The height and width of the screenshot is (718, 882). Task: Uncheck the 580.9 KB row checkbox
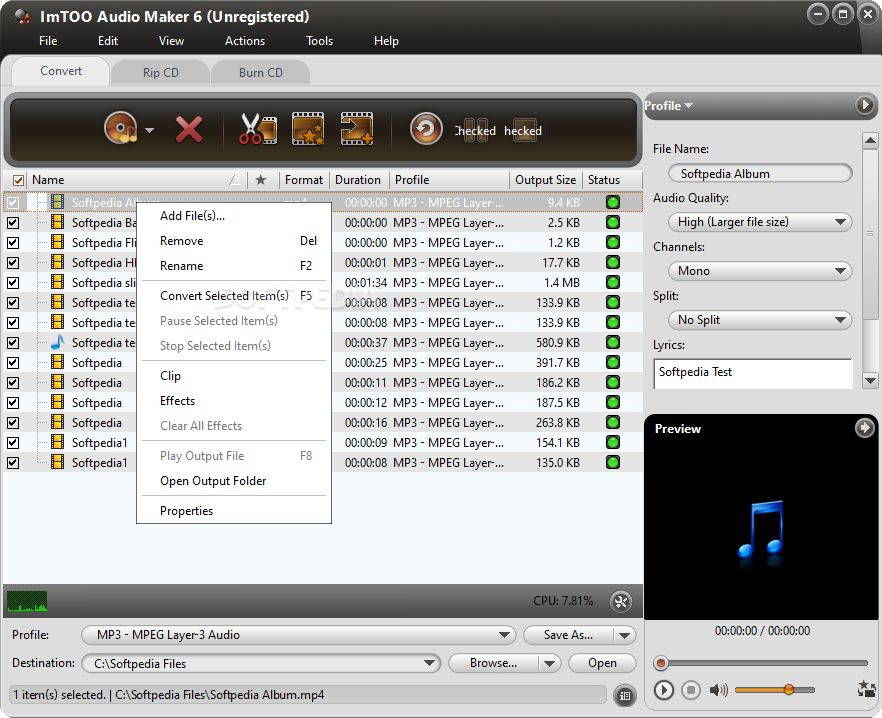click(x=13, y=343)
